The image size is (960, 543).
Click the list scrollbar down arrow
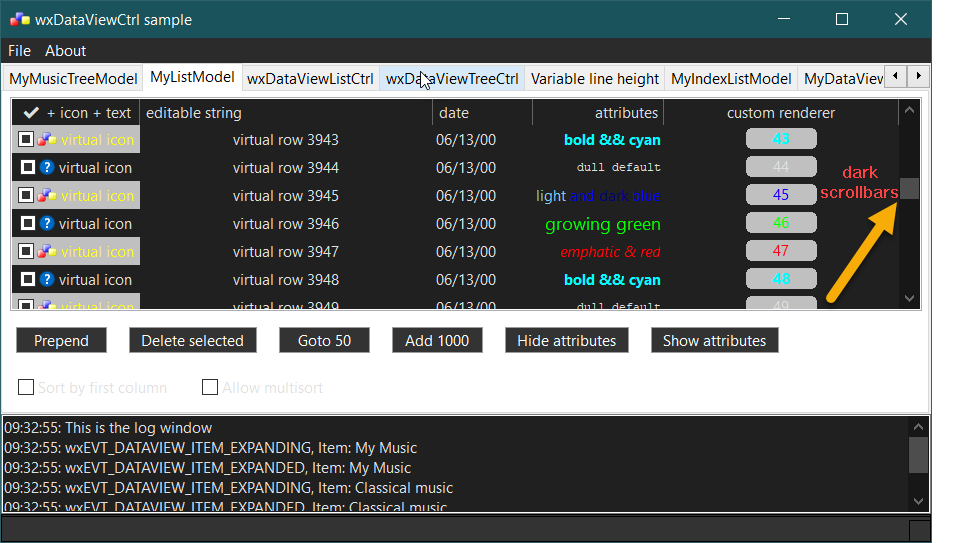(909, 298)
